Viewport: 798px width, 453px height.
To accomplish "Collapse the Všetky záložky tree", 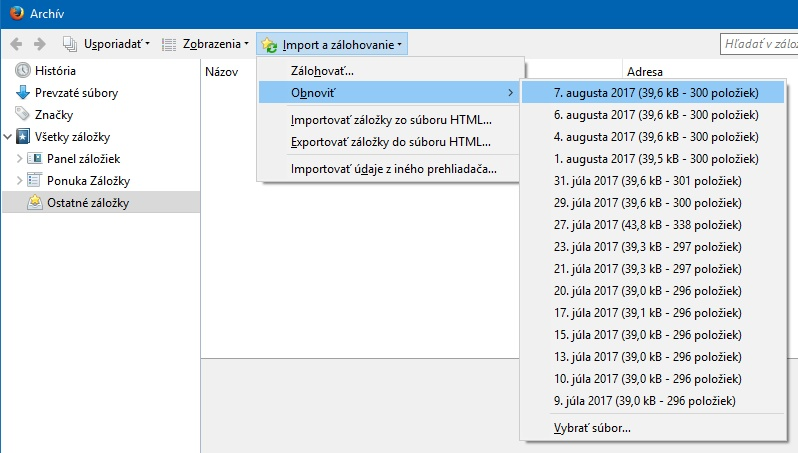I will point(9,137).
